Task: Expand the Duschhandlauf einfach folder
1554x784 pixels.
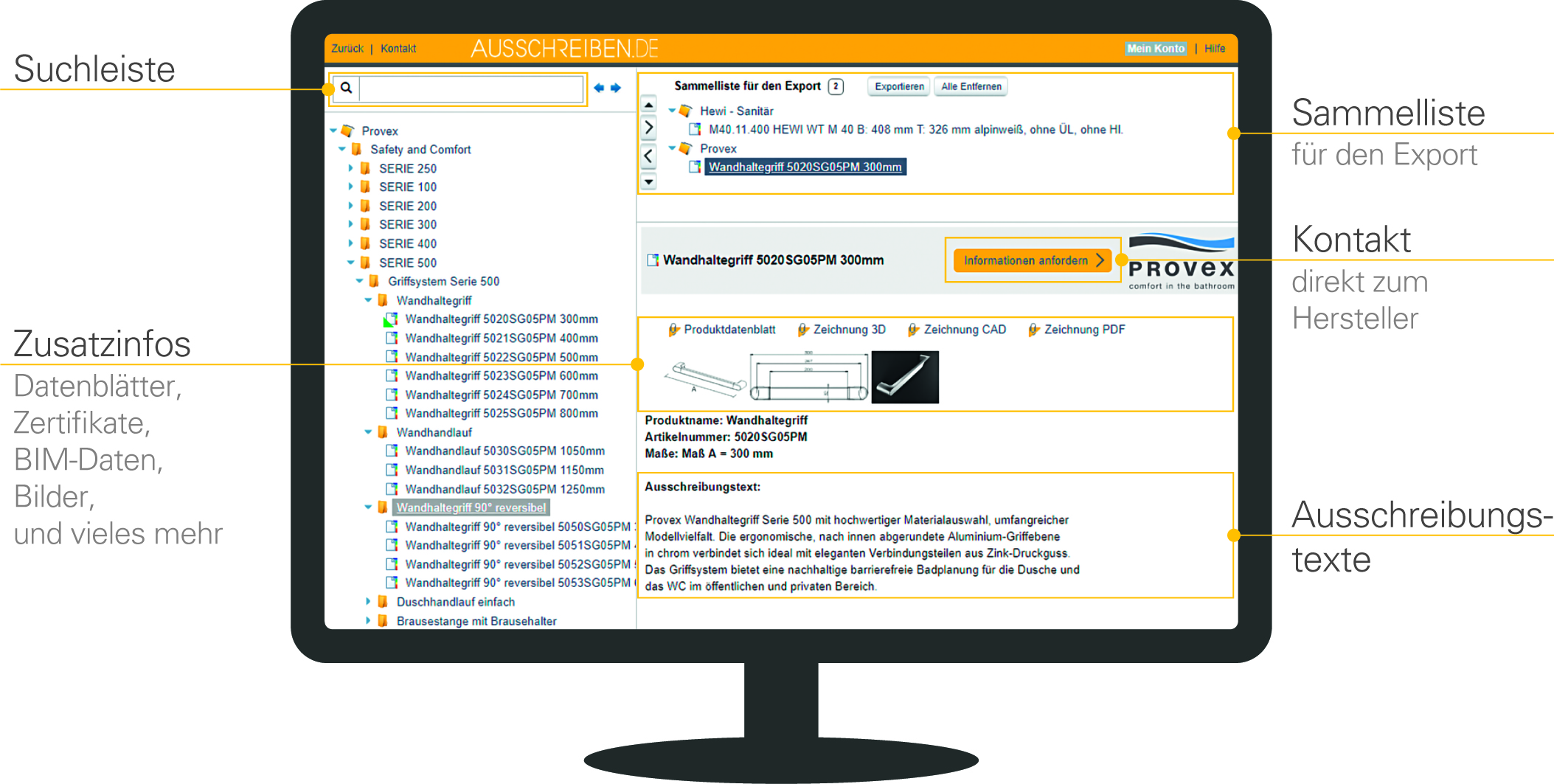Action: [368, 602]
